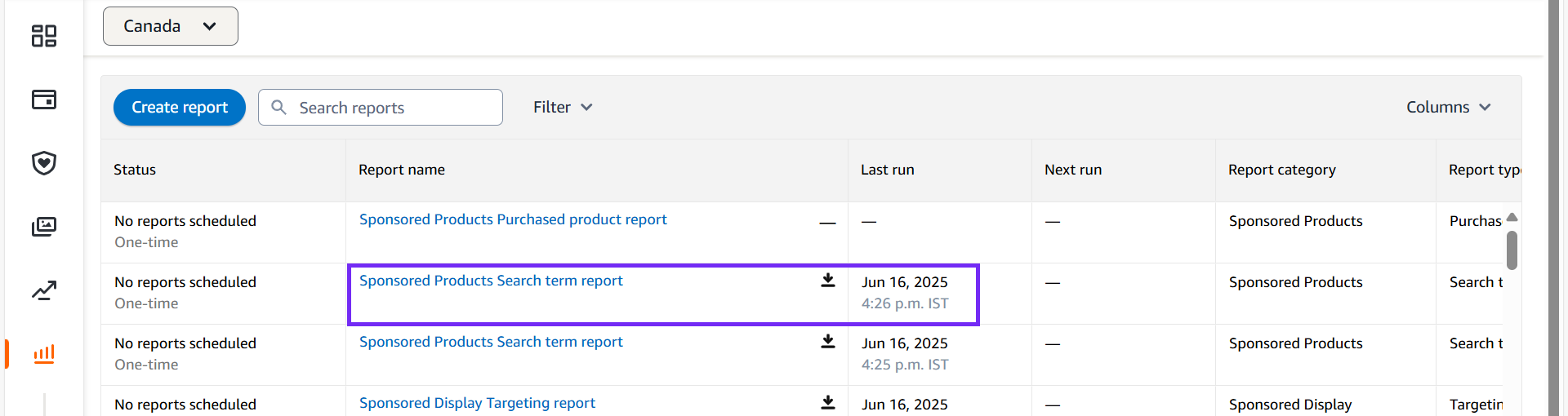Open the Columns dropdown

pyautogui.click(x=1449, y=107)
